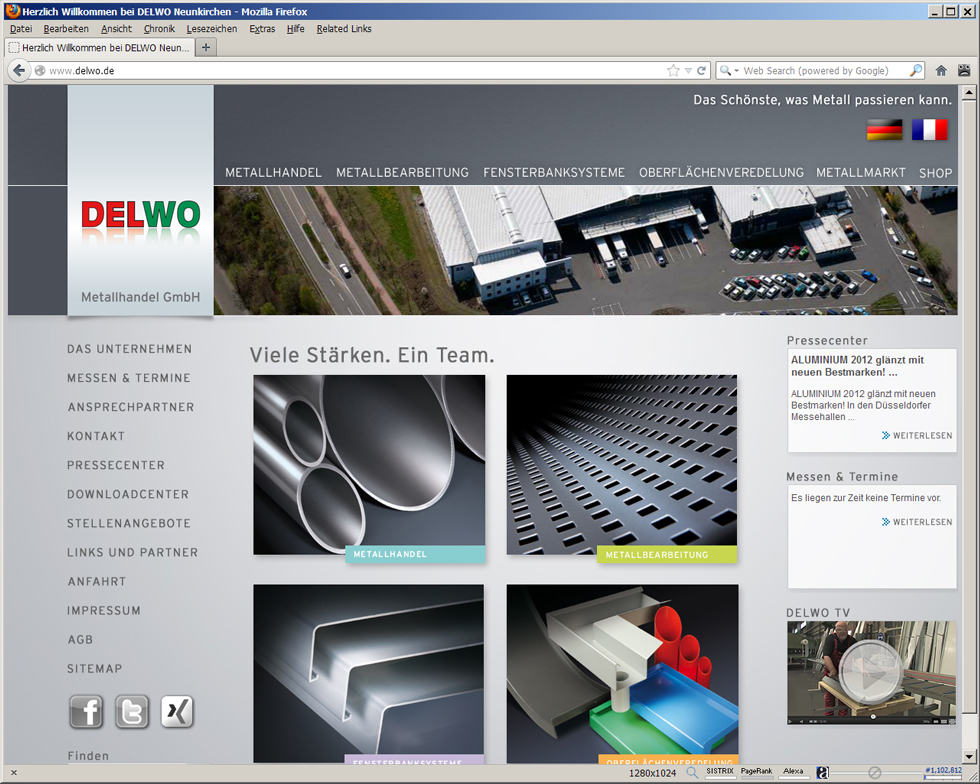Open the Oberflächenveredelung colored parts tile

(622, 673)
